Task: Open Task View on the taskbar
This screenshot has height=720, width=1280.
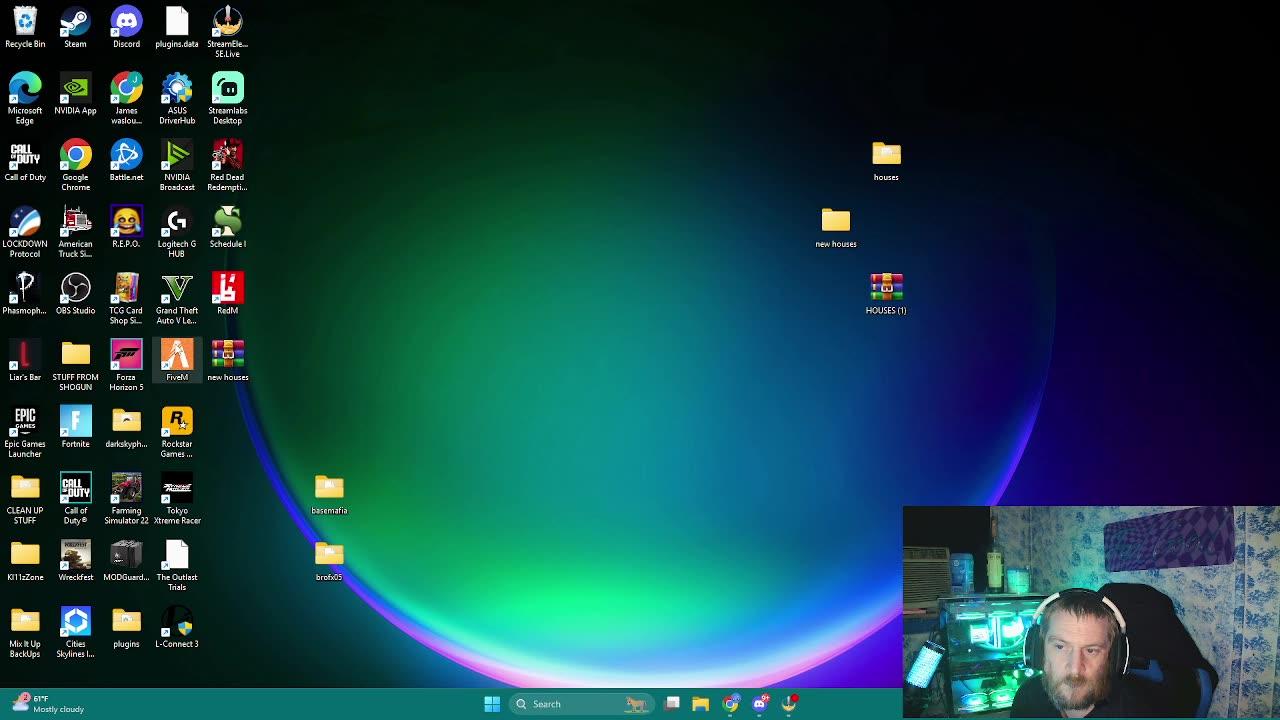Action: tap(673, 704)
